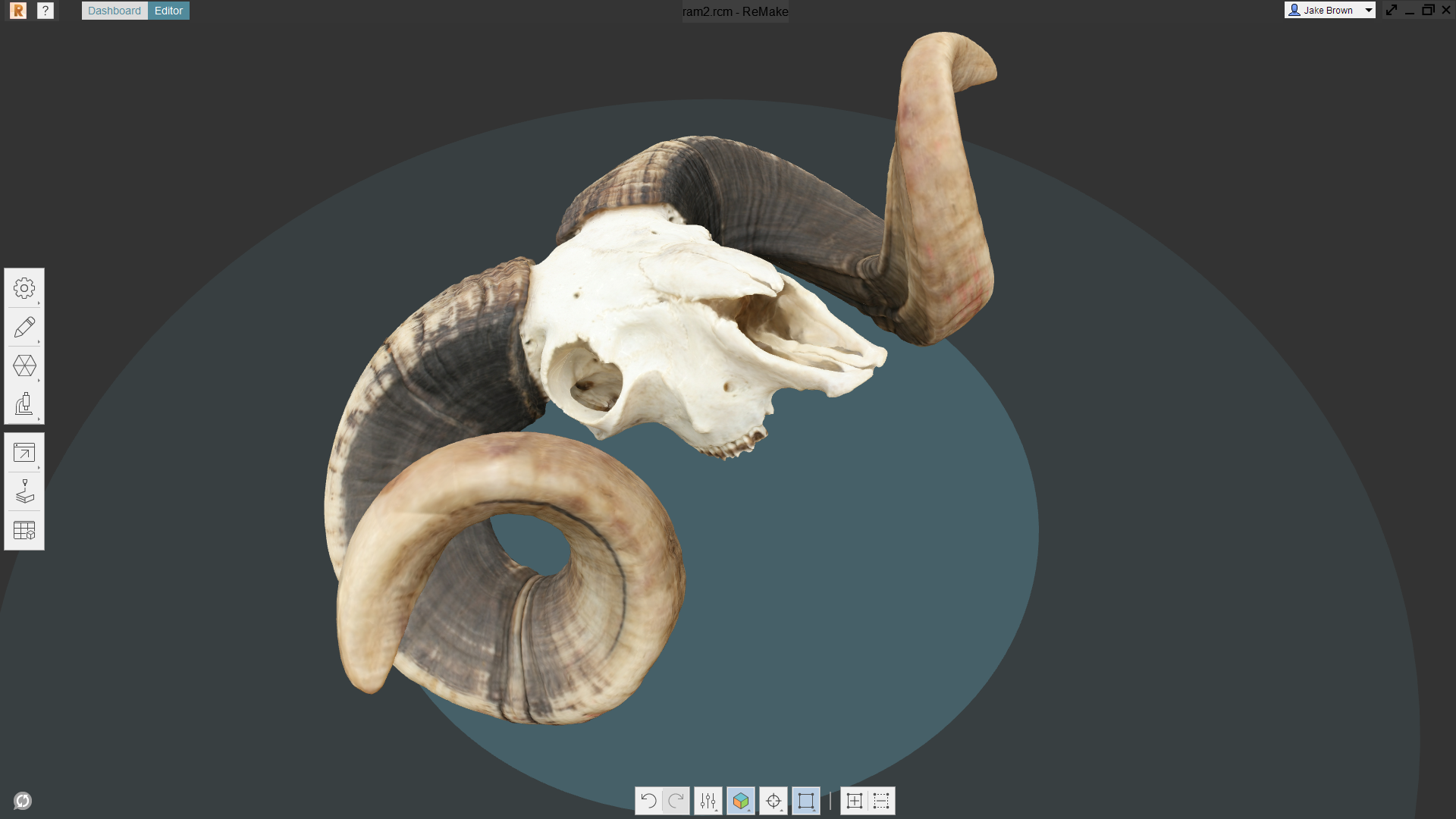Viewport: 1456px width, 819px height.
Task: Click the refresh sync icon bottom left
Action: coord(23,801)
